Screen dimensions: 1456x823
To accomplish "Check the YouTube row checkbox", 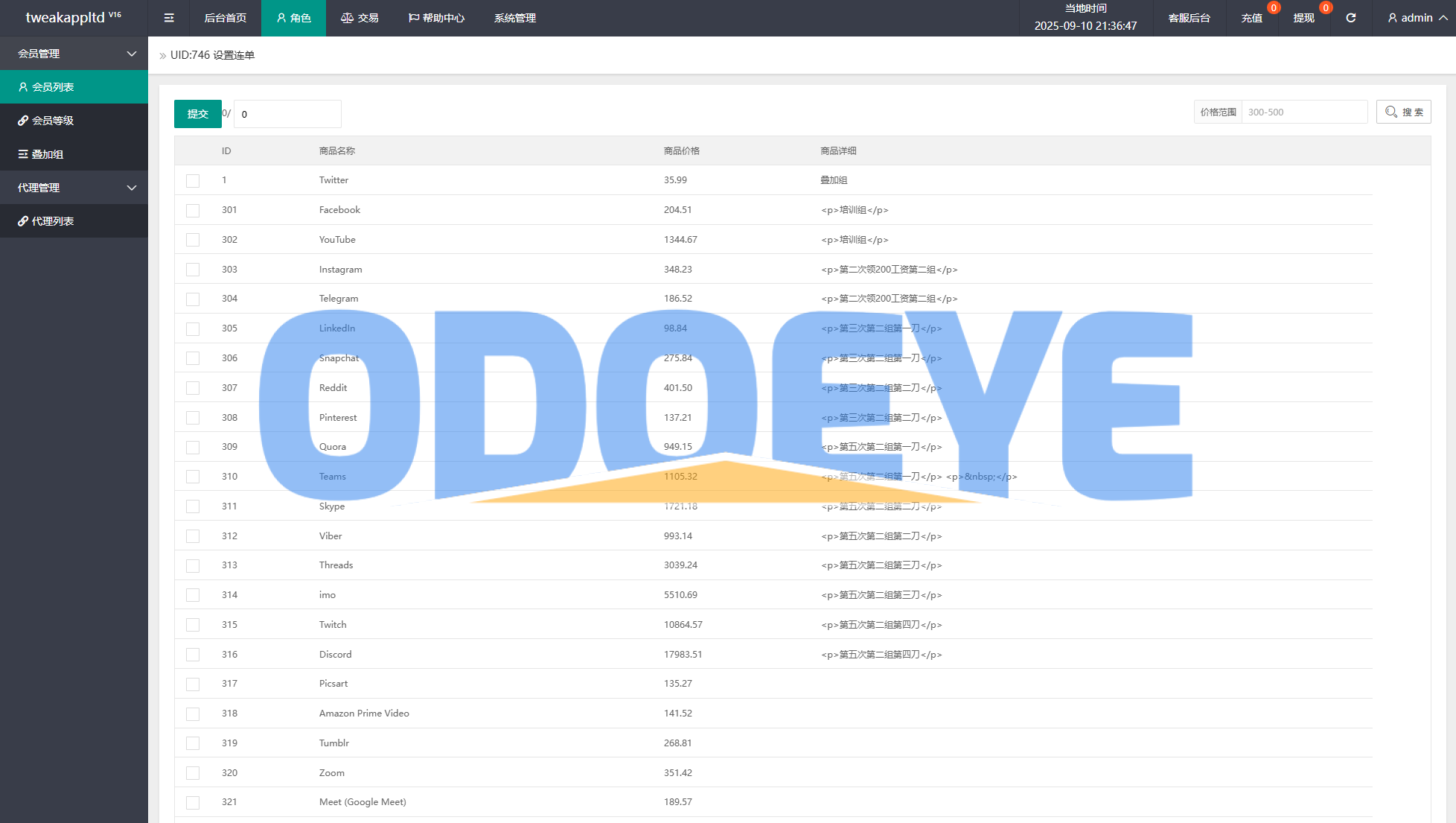I will point(193,240).
